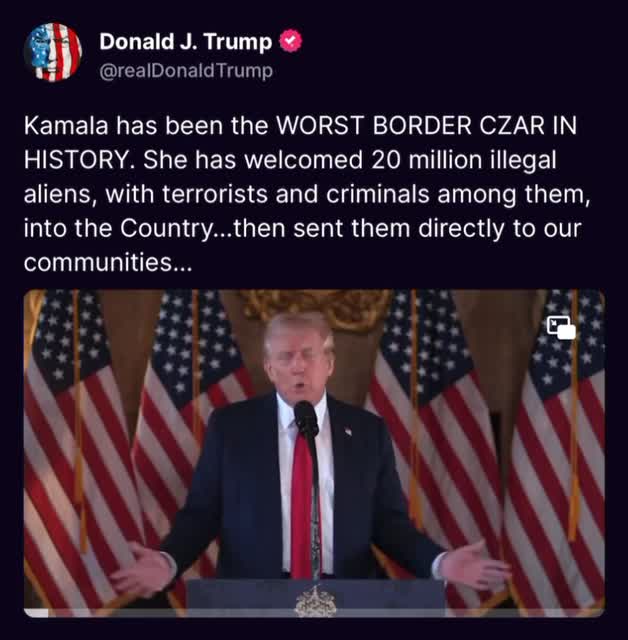The height and width of the screenshot is (640, 628).
Task: Play the embedded press conference video
Action: click(x=314, y=453)
